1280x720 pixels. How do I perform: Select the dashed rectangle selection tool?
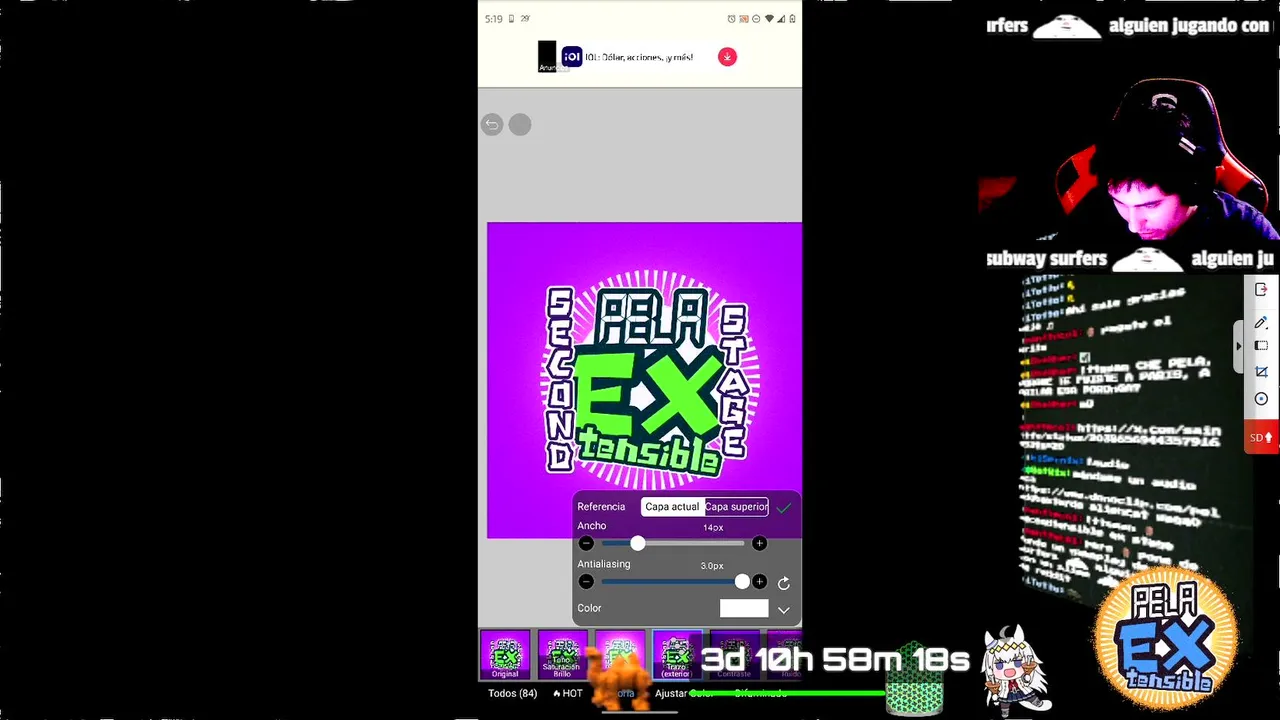[x=1261, y=346]
